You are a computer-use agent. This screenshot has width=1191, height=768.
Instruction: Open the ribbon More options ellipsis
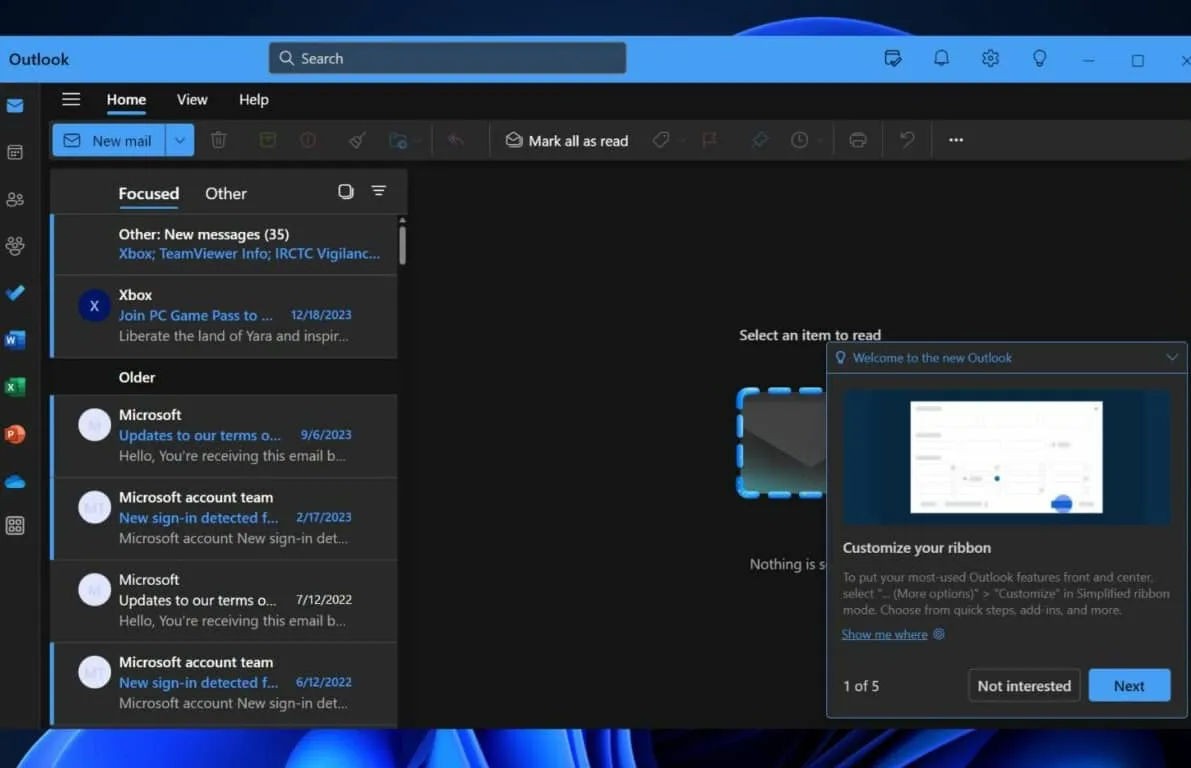coord(956,140)
